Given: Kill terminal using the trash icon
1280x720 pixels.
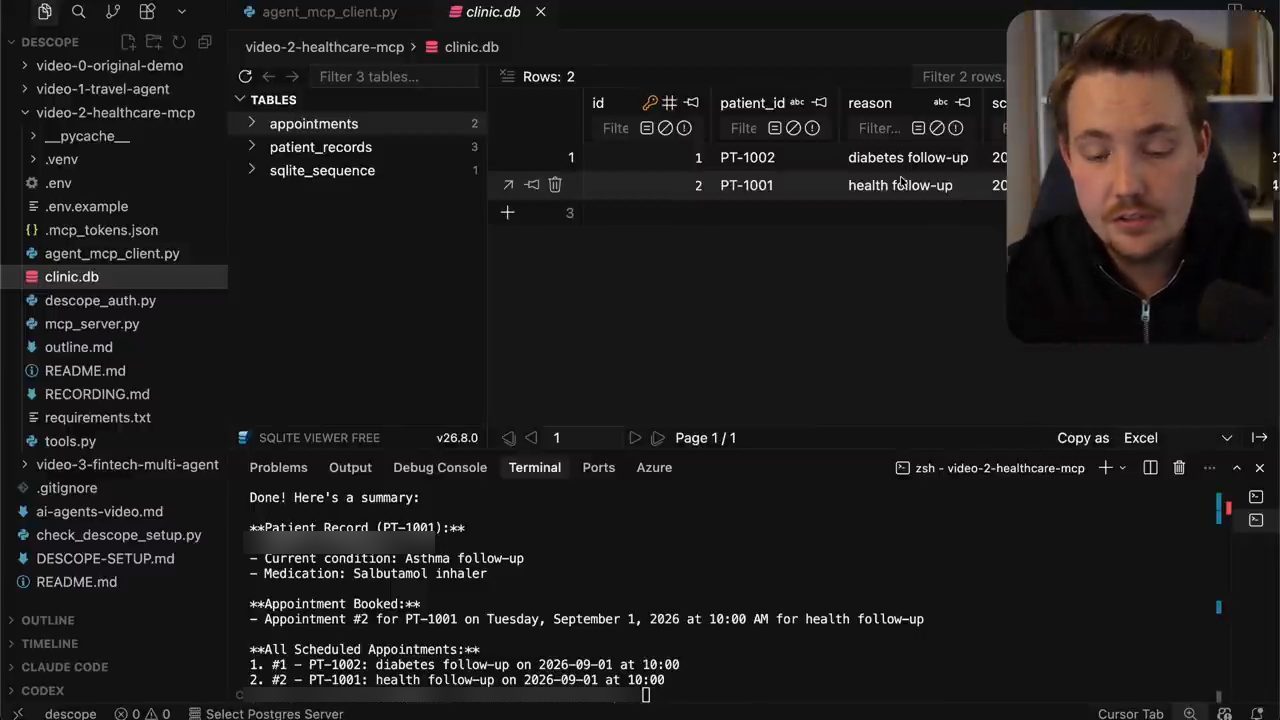Looking at the screenshot, I should coord(1179,468).
